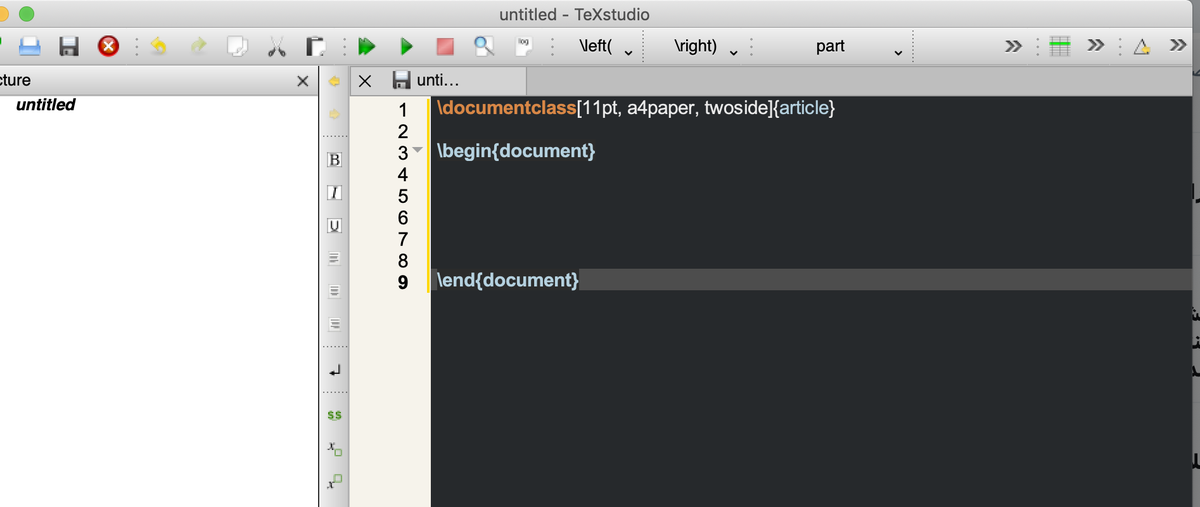Apply underline formatting with U icon
Screen dimensions: 1200x507
point(335,225)
